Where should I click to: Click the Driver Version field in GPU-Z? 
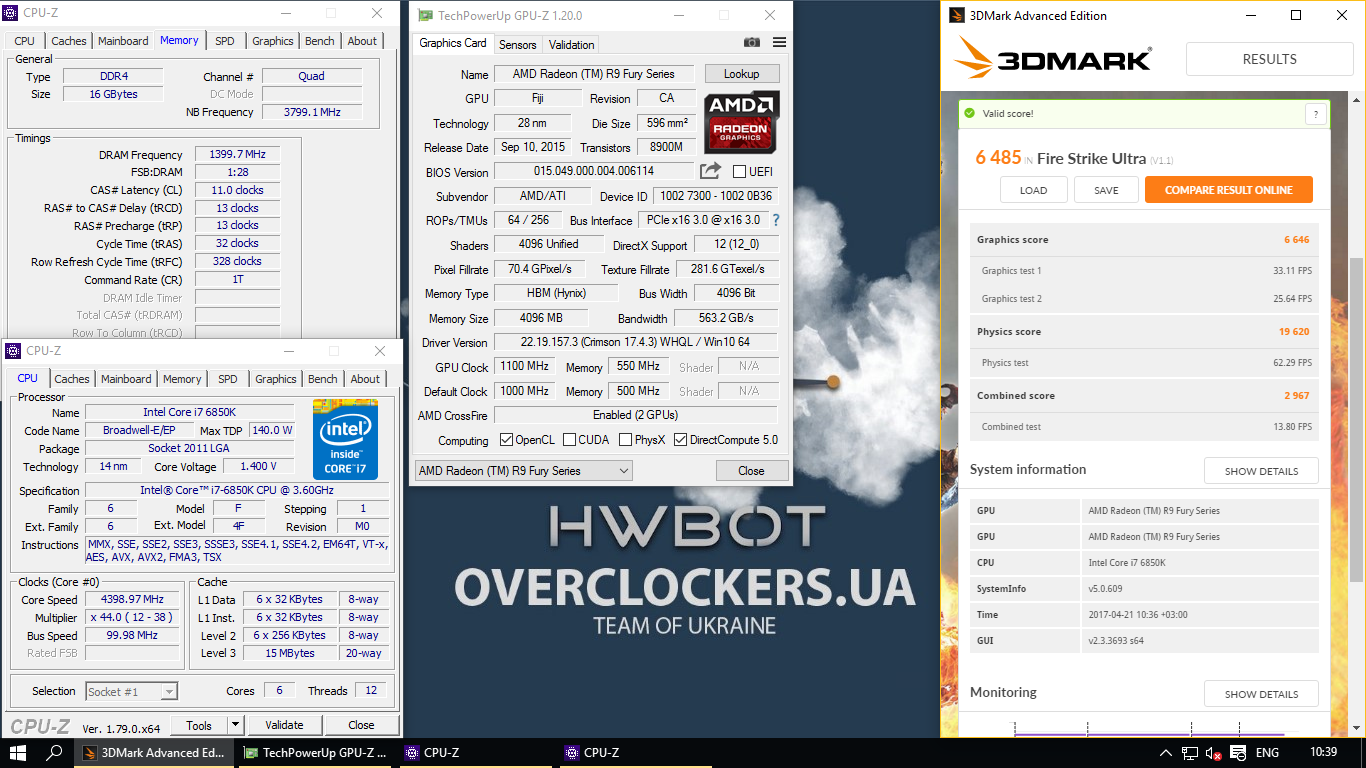coord(636,342)
